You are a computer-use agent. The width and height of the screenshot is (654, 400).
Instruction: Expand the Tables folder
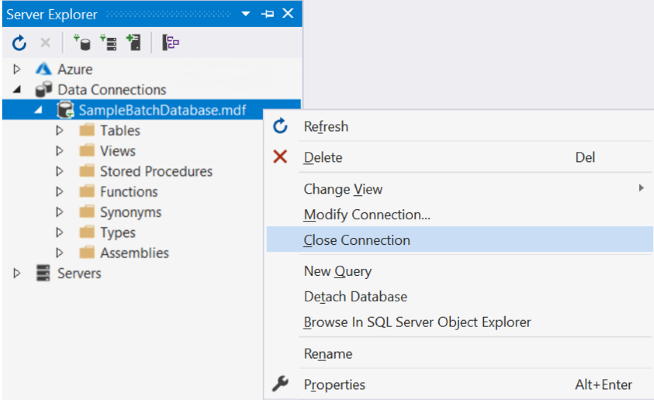coord(60,130)
